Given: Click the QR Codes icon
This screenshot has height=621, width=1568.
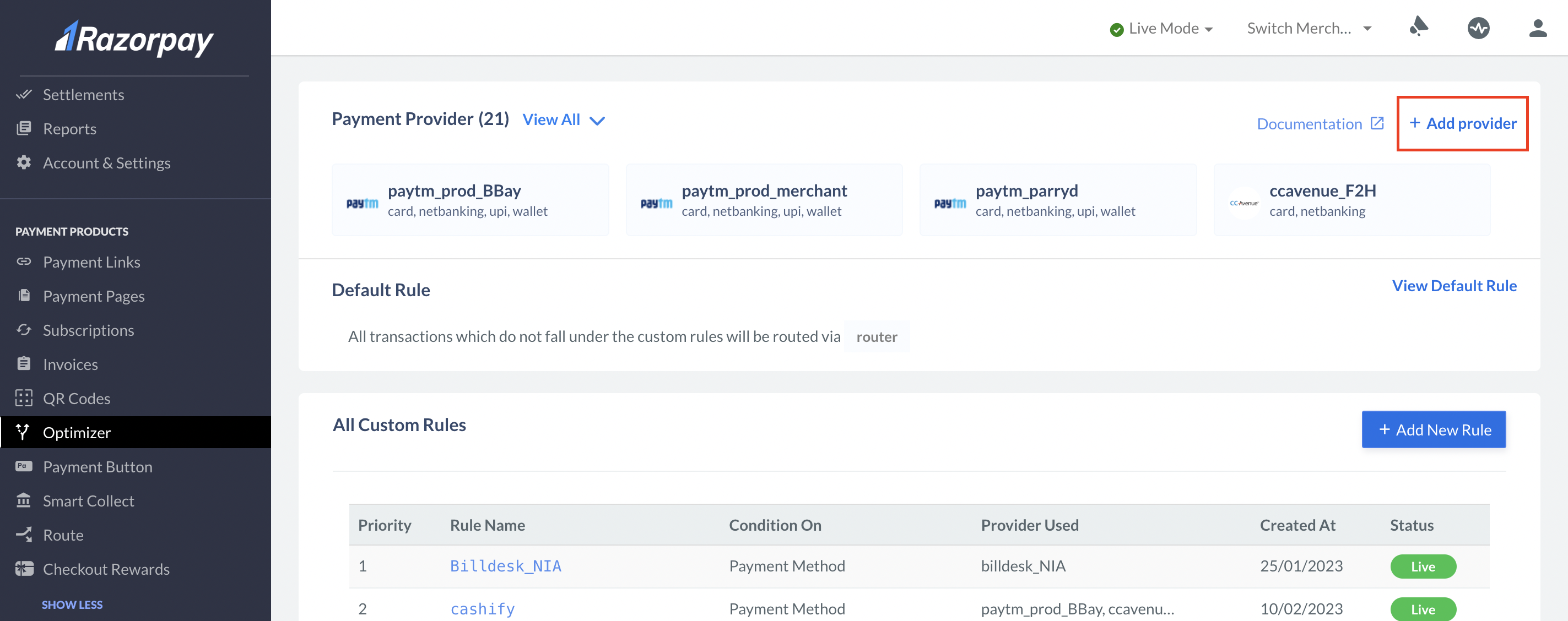Looking at the screenshot, I should 24,398.
